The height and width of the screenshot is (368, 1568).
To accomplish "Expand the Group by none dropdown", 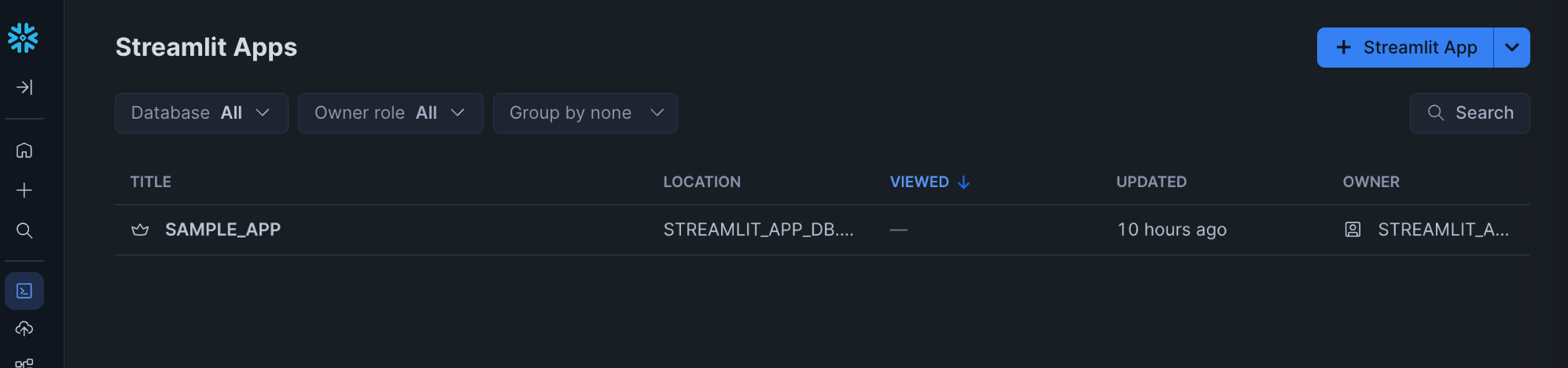I will tap(585, 113).
